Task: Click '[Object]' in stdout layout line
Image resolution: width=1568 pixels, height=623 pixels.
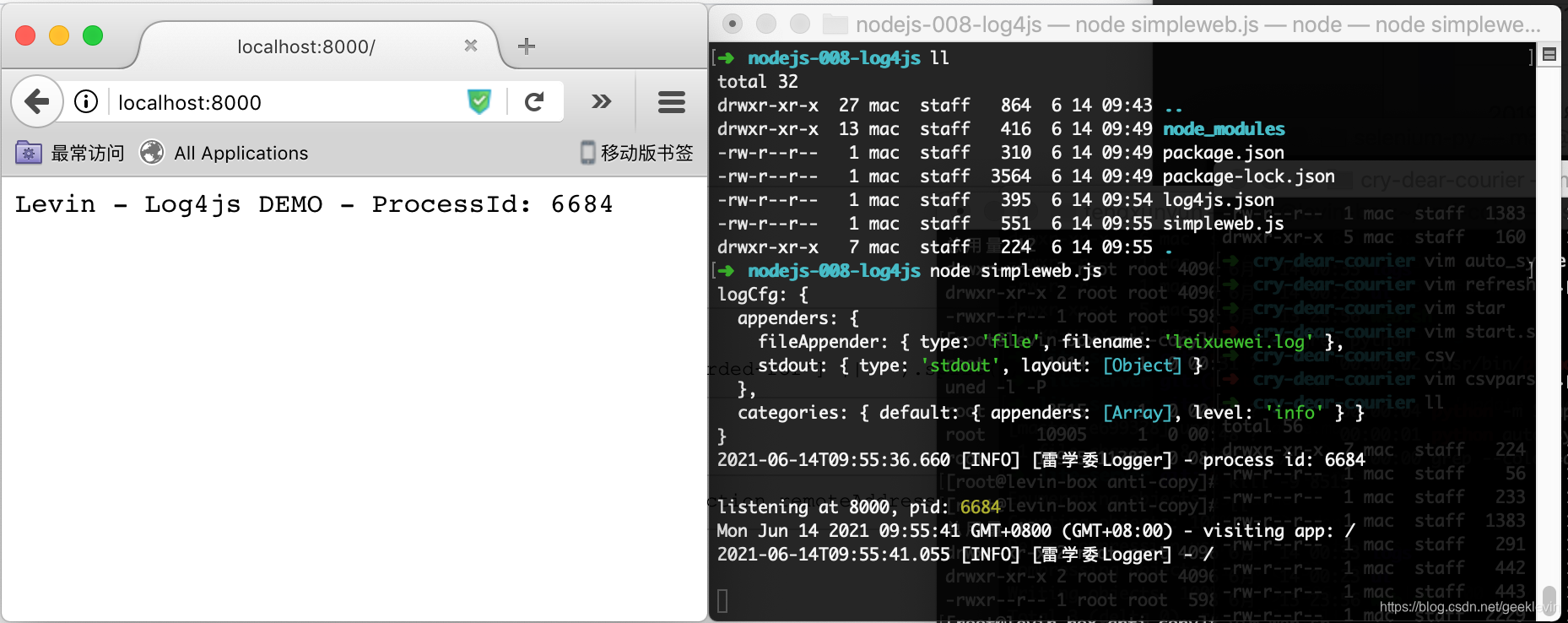Action: click(1143, 366)
